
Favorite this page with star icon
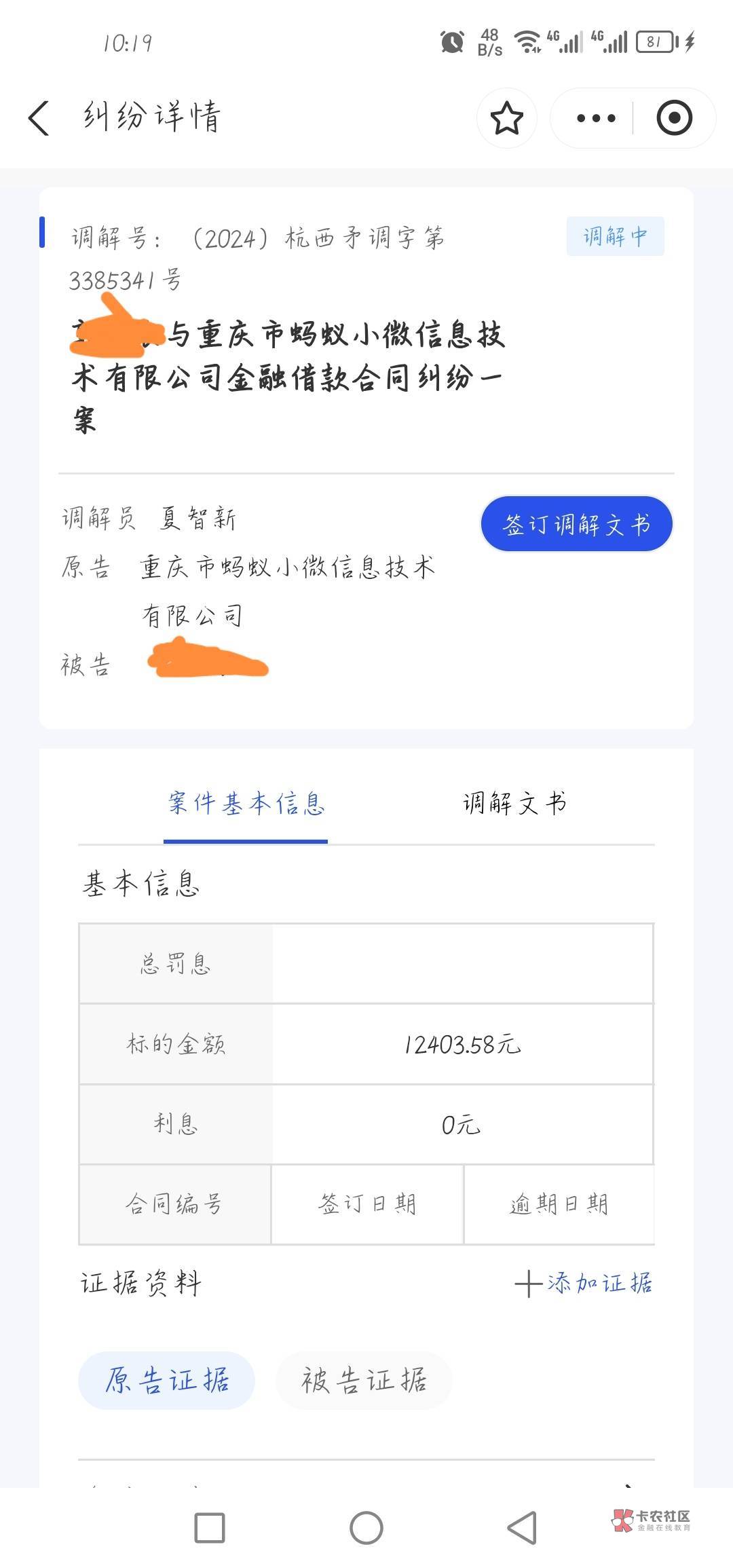coord(506,118)
